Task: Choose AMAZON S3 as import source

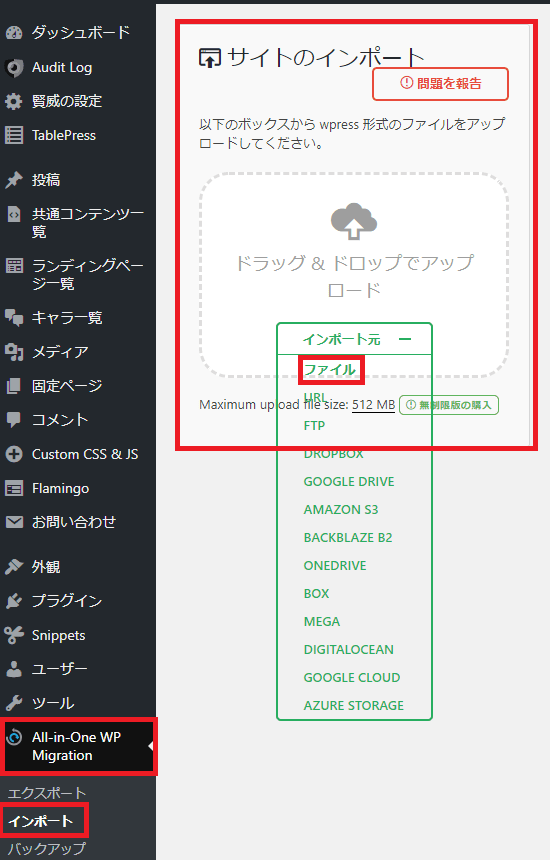Action: click(x=341, y=510)
